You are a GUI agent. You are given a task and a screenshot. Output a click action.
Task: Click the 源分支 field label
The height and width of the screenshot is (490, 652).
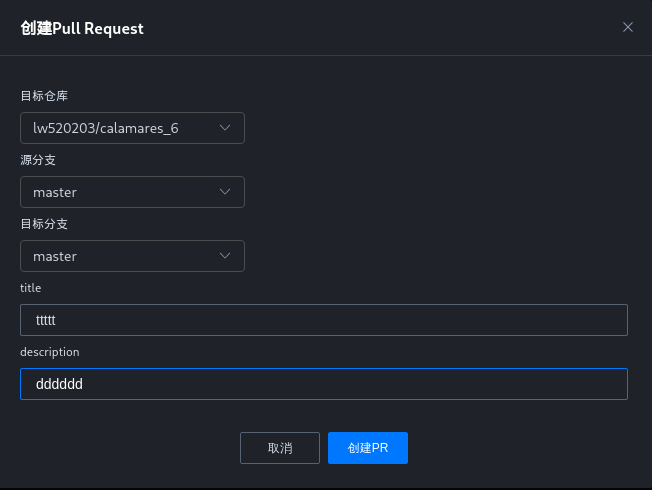[38, 160]
